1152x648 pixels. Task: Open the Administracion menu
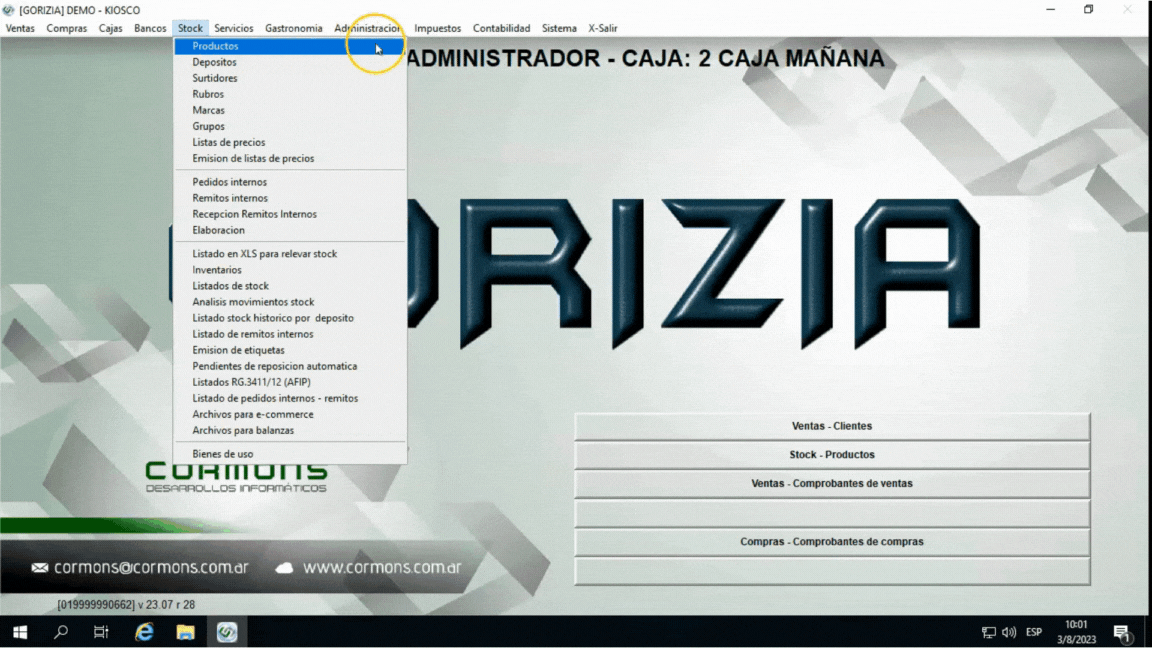(367, 28)
